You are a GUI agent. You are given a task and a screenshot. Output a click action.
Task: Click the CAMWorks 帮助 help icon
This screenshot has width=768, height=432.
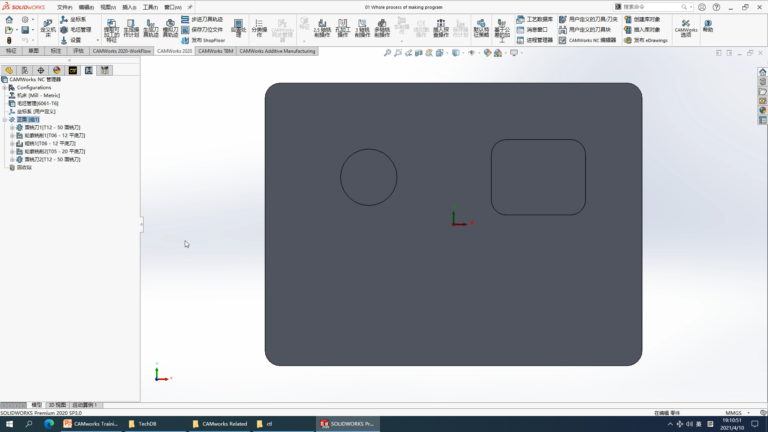(x=708, y=26)
